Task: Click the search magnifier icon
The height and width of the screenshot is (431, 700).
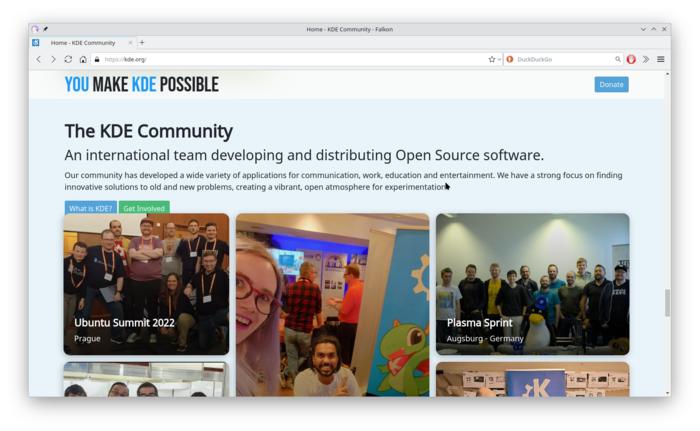Action: click(618, 59)
